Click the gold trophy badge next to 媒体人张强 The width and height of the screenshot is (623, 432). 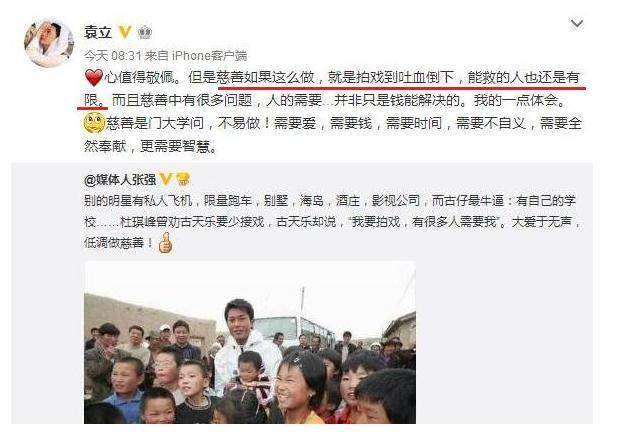(x=183, y=179)
